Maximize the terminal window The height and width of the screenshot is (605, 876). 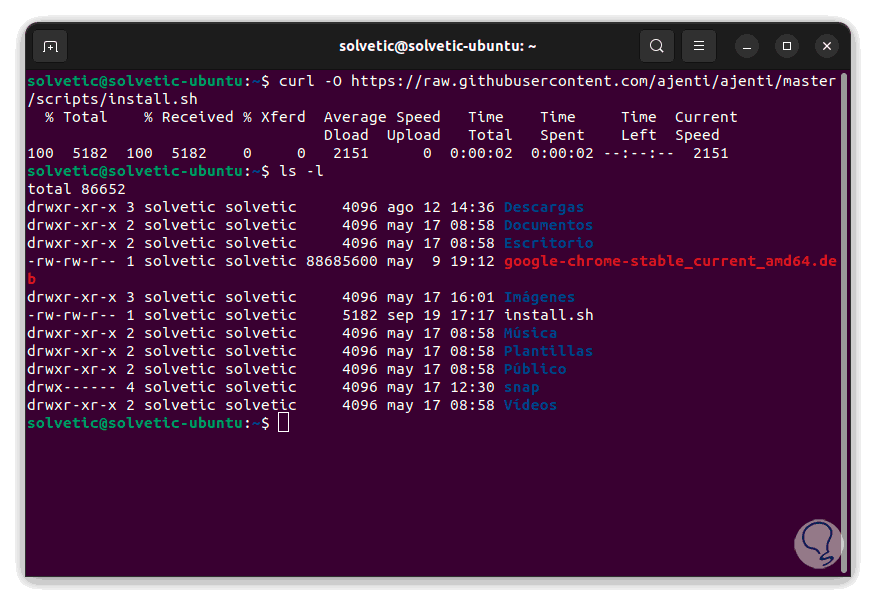[x=787, y=46]
